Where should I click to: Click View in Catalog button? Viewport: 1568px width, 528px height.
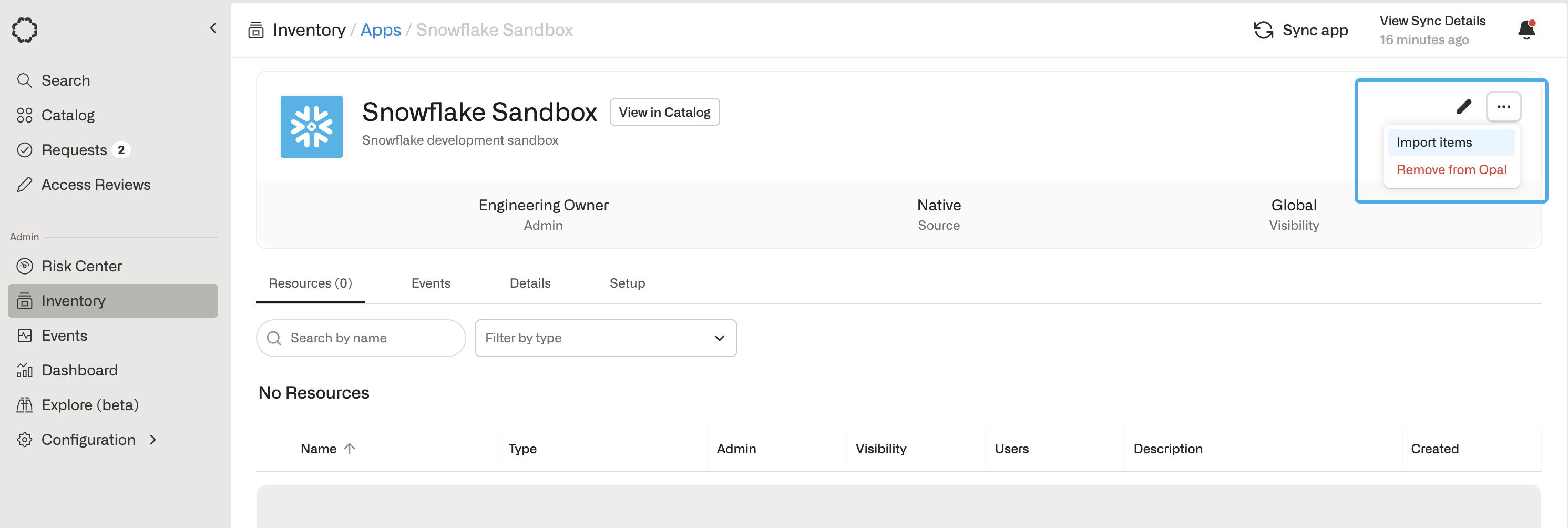coord(665,112)
